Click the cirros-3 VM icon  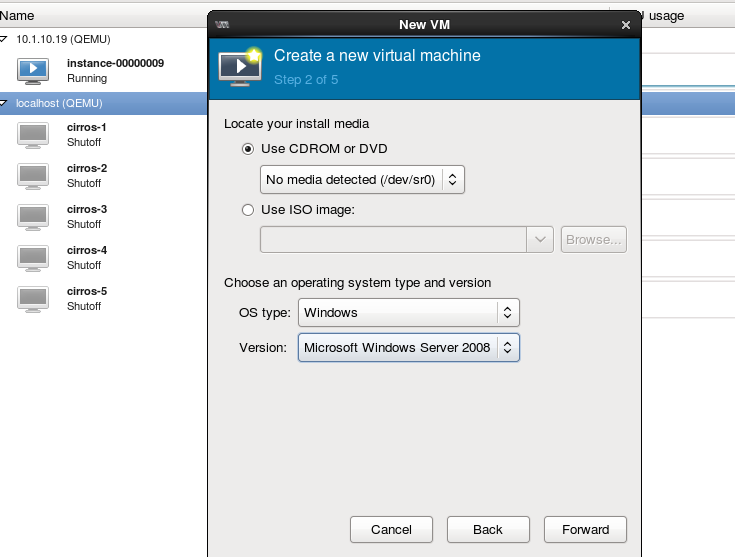33,216
